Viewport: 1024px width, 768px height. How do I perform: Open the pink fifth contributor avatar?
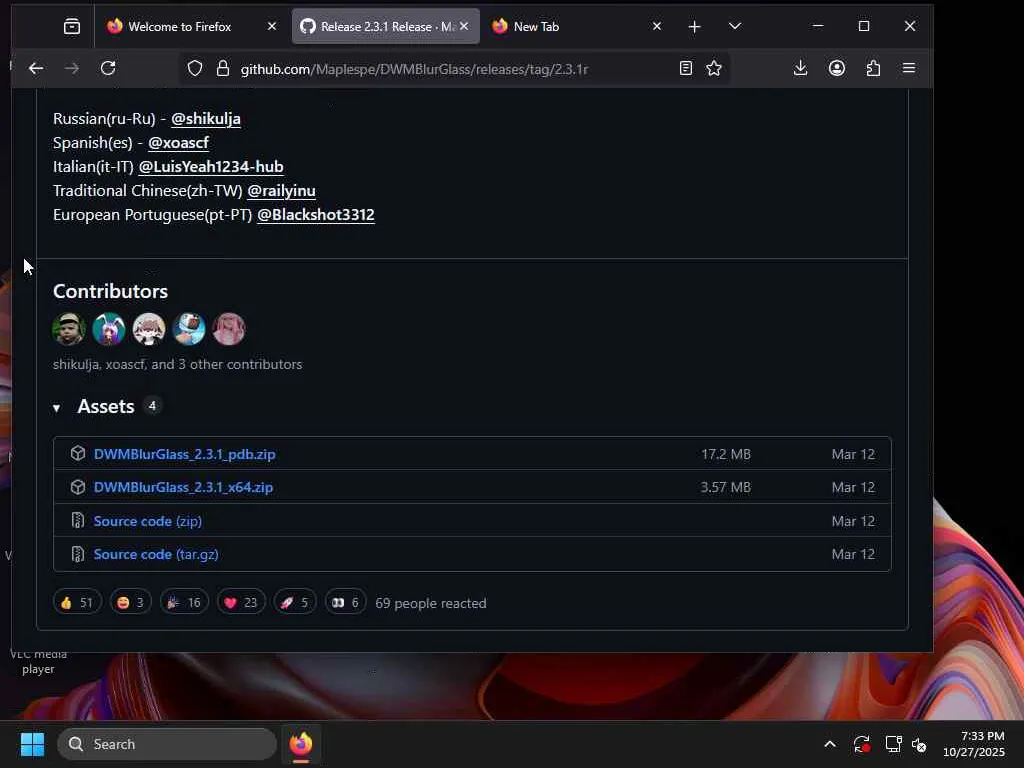229,328
